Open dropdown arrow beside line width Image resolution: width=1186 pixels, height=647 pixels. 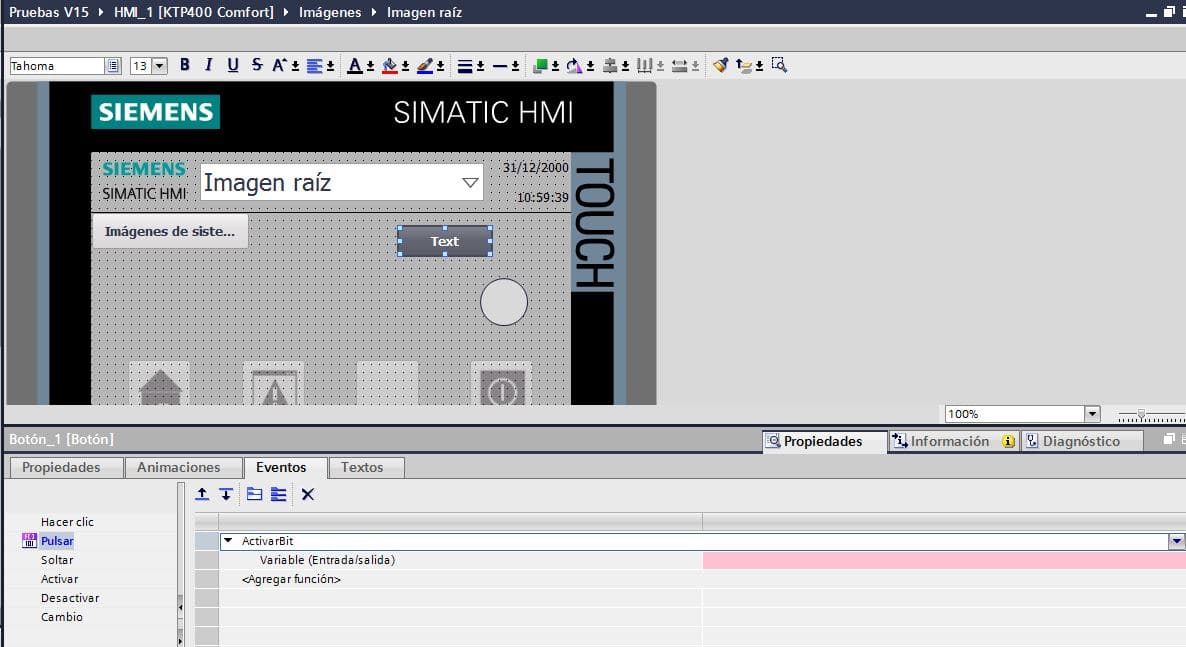(480, 67)
